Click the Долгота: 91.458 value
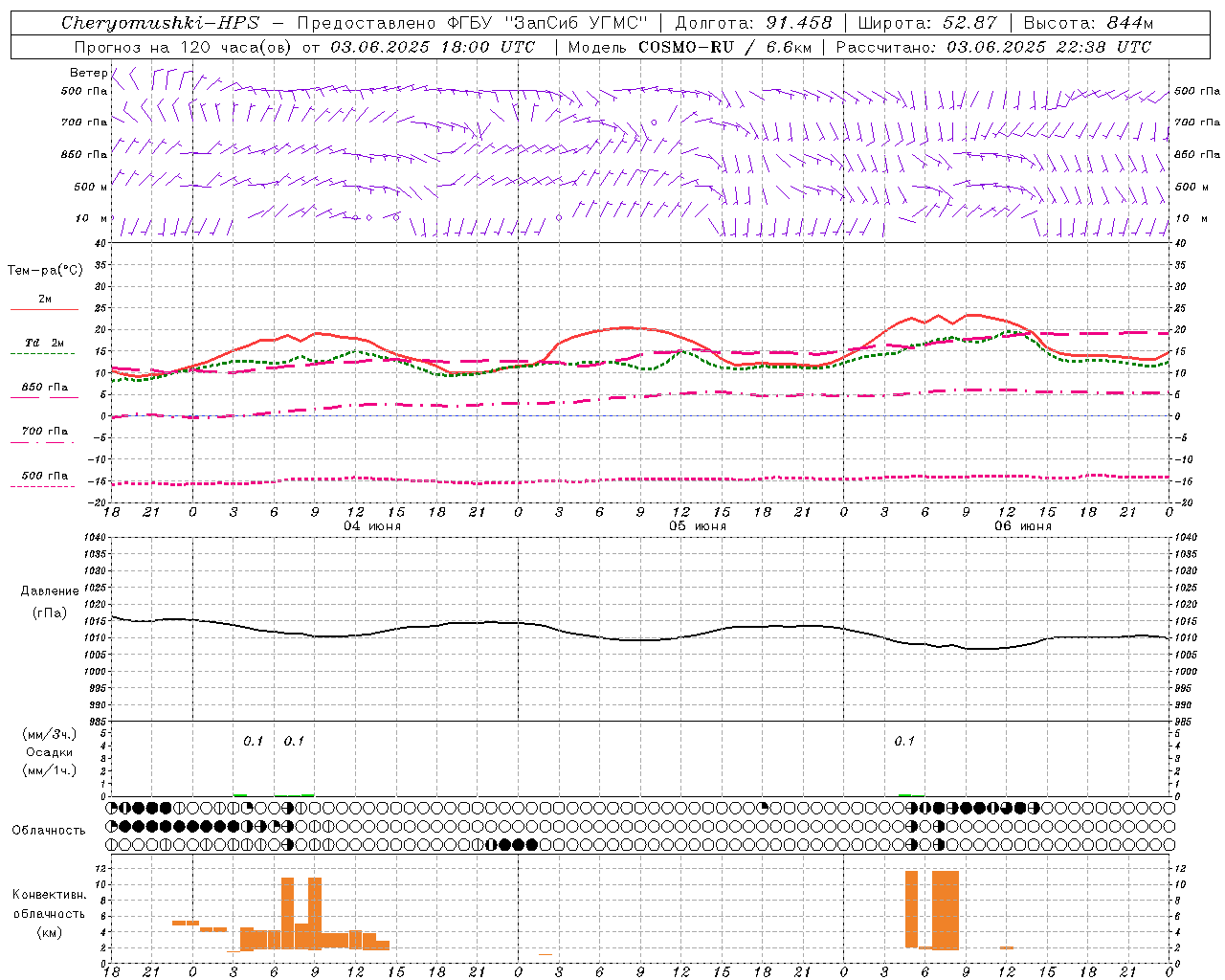Viewport: 1225px width, 980px height. coord(753,23)
